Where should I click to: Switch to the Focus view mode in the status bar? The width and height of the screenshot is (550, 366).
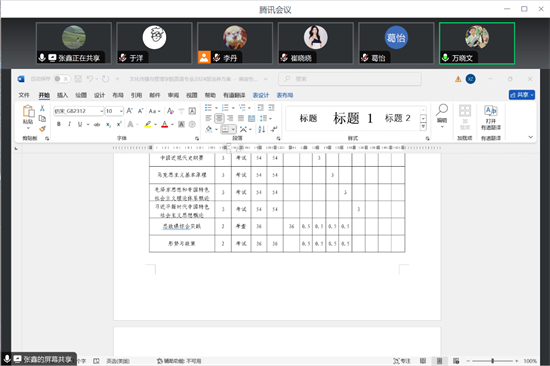point(402,361)
